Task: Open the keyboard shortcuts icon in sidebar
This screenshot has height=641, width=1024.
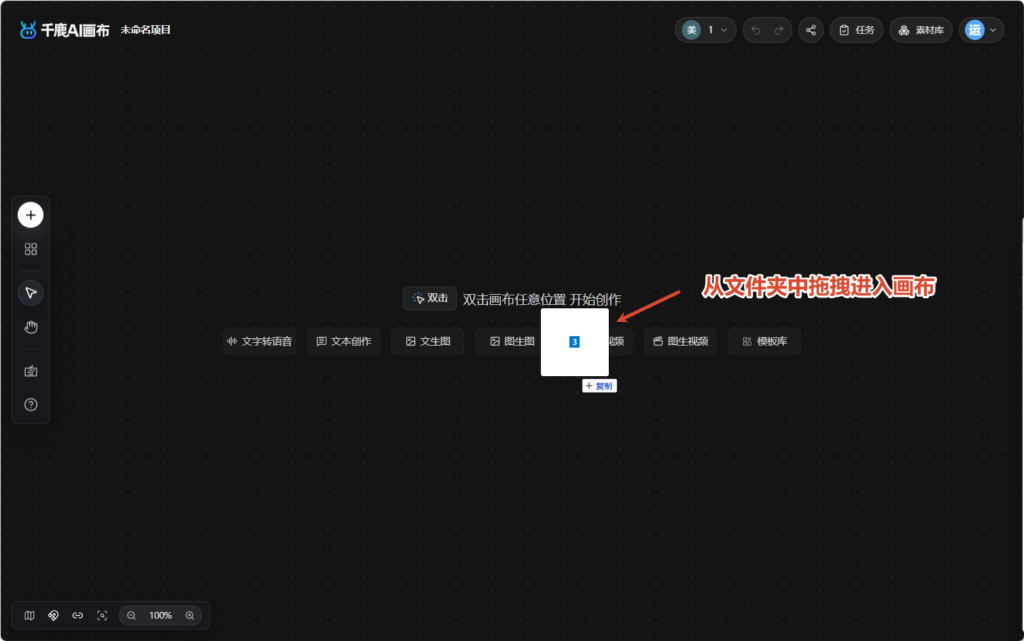Action: pos(31,371)
